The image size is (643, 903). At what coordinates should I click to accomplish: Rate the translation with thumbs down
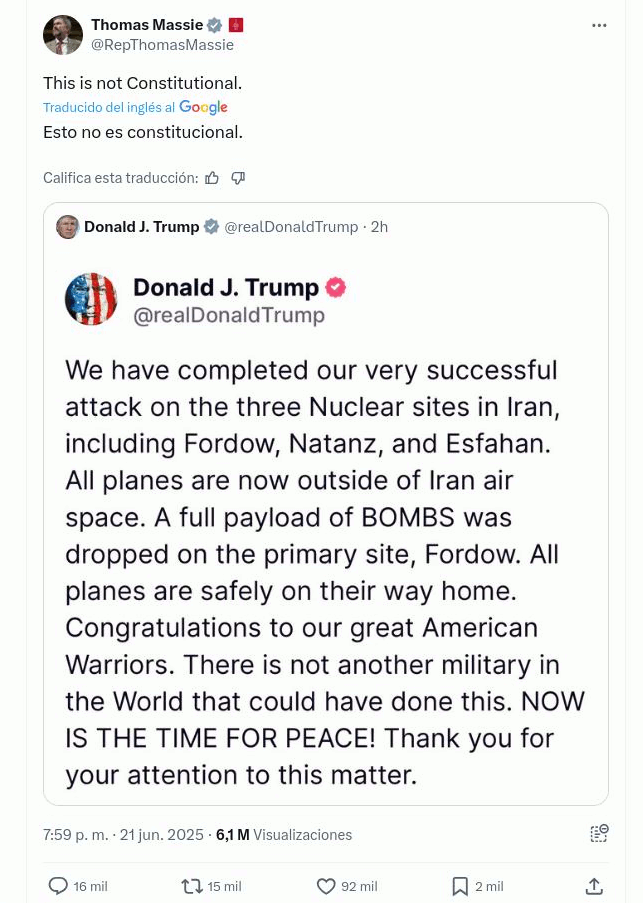tap(238, 178)
